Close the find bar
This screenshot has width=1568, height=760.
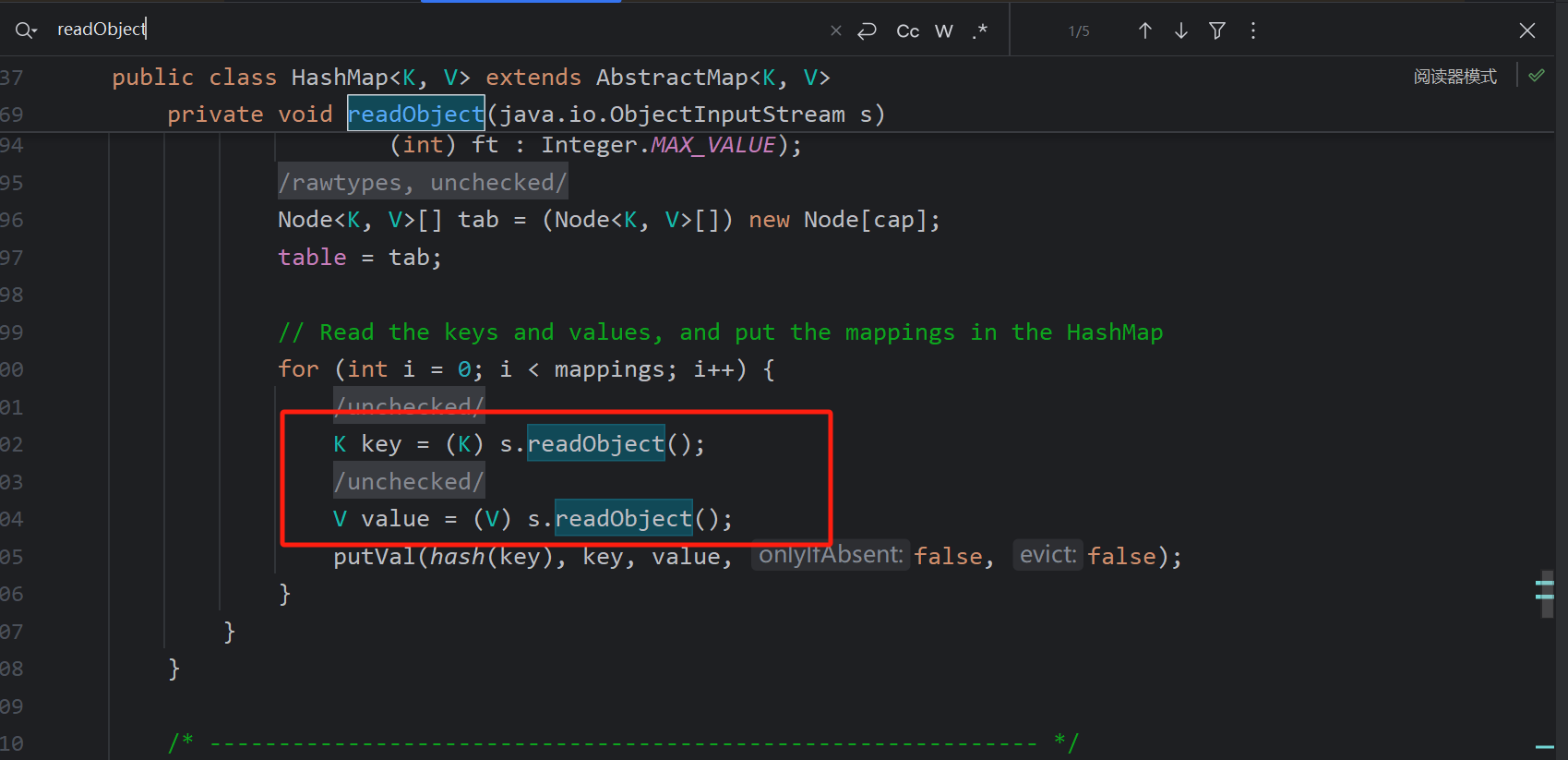[1527, 30]
